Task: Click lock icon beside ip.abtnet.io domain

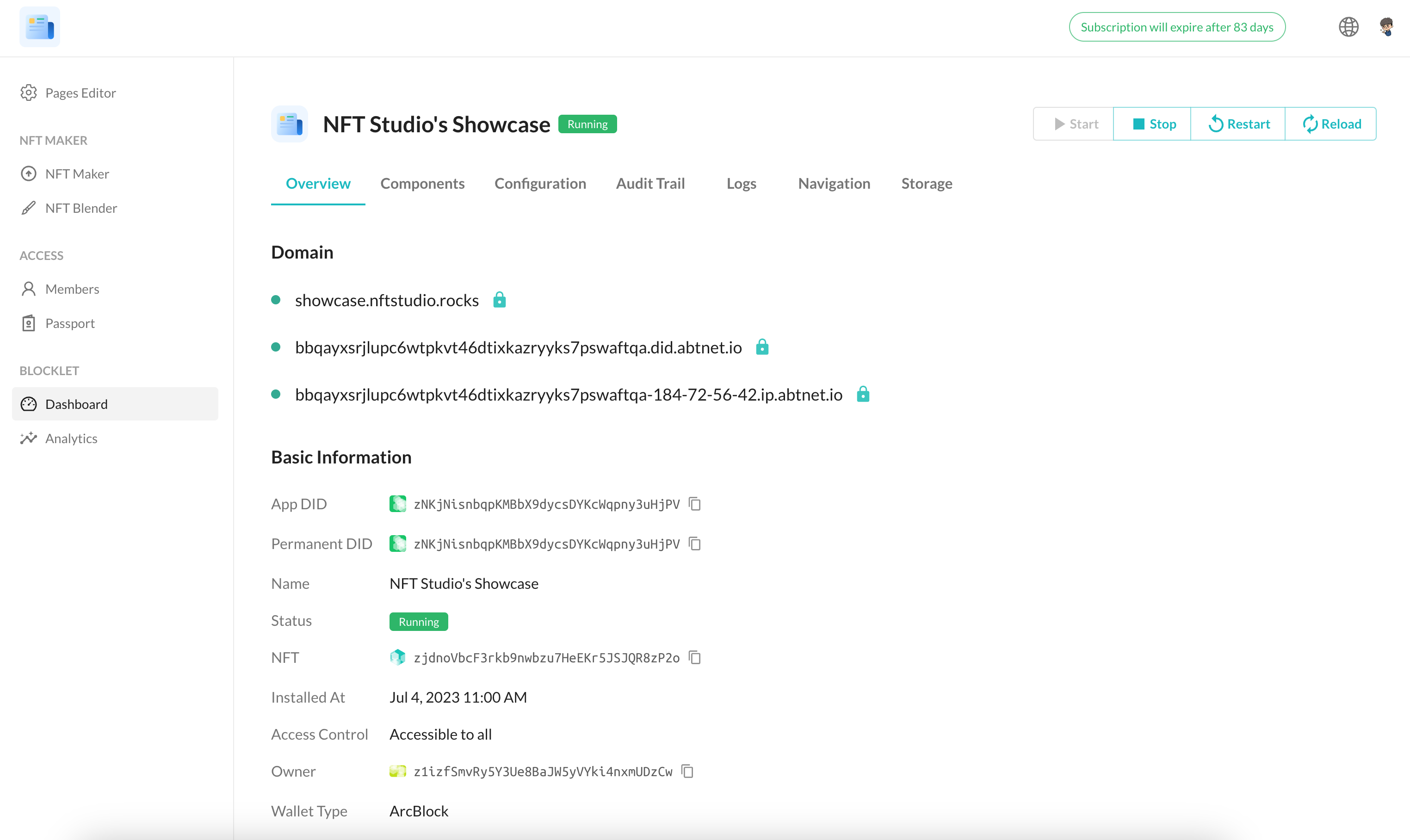Action: tap(863, 394)
